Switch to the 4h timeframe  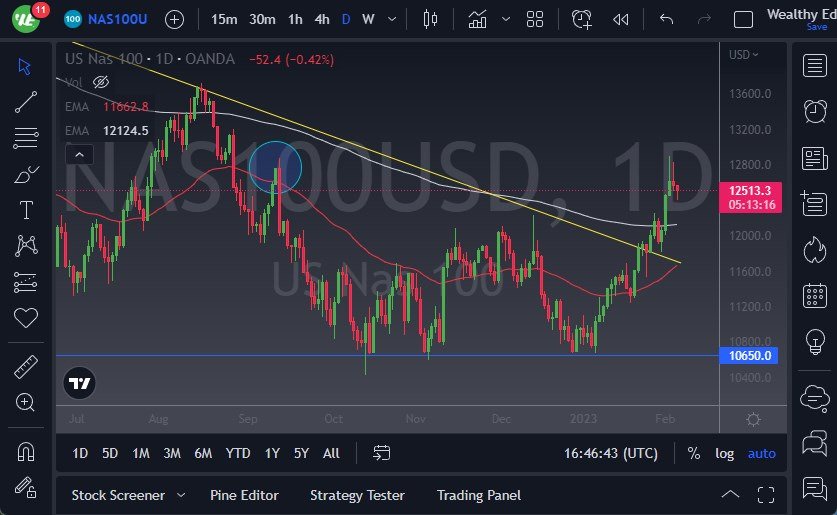click(321, 19)
